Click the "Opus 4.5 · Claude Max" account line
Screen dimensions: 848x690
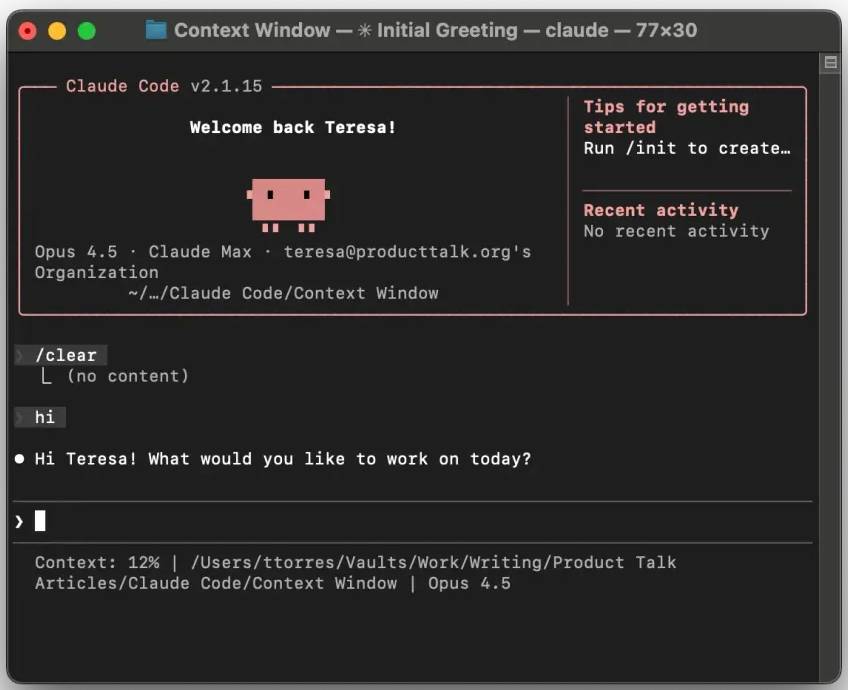click(283, 262)
